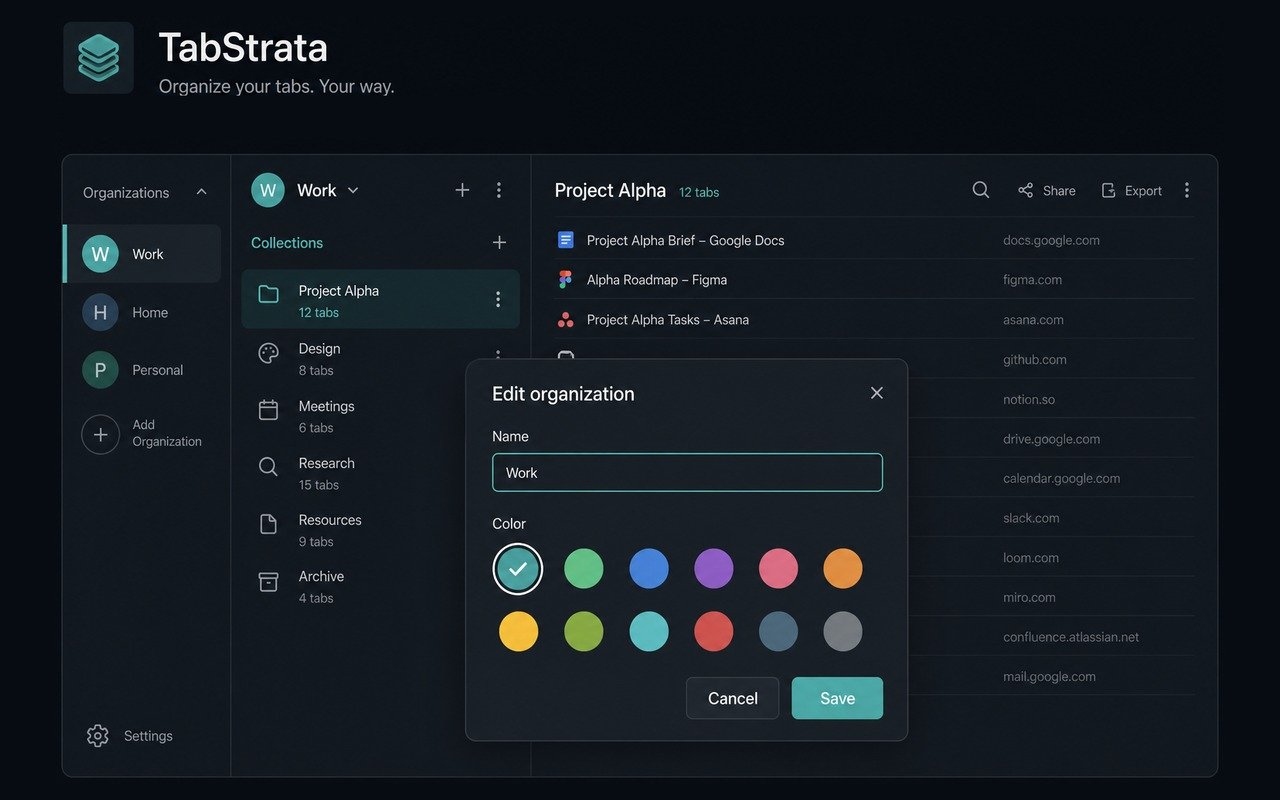Click the Add Organization plus icon

coord(100,434)
